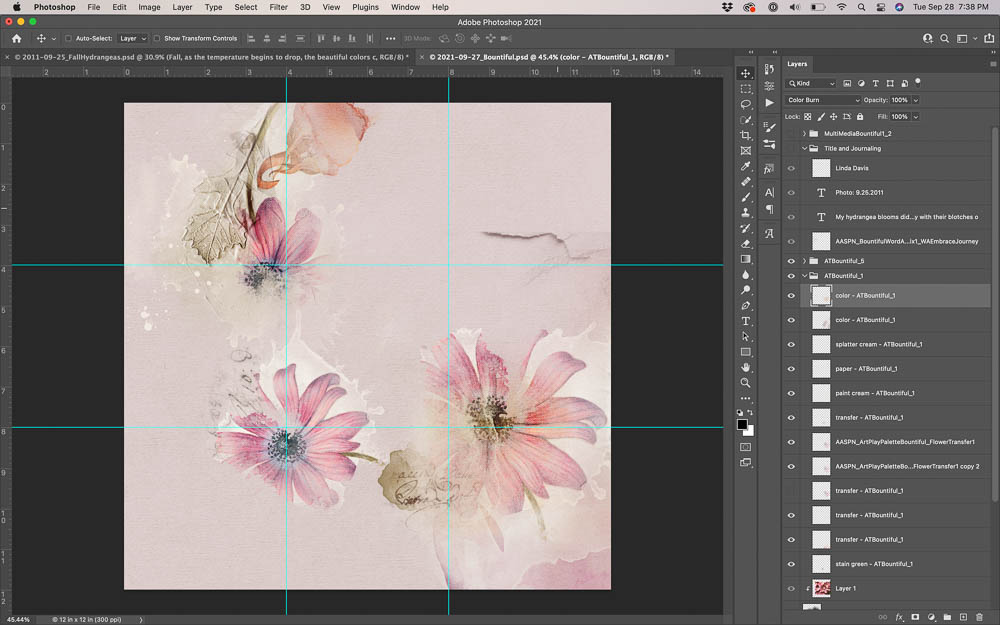The height and width of the screenshot is (625, 1000).
Task: Click the swap foreground/background colors arrow
Action: [x=751, y=413]
